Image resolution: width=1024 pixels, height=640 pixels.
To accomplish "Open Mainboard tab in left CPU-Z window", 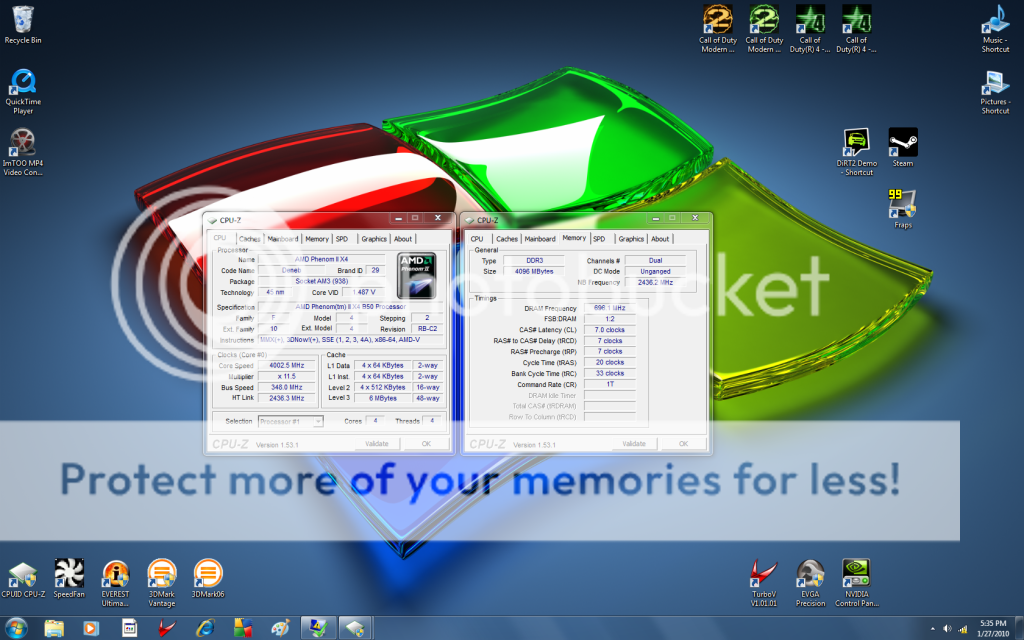I will click(283, 239).
